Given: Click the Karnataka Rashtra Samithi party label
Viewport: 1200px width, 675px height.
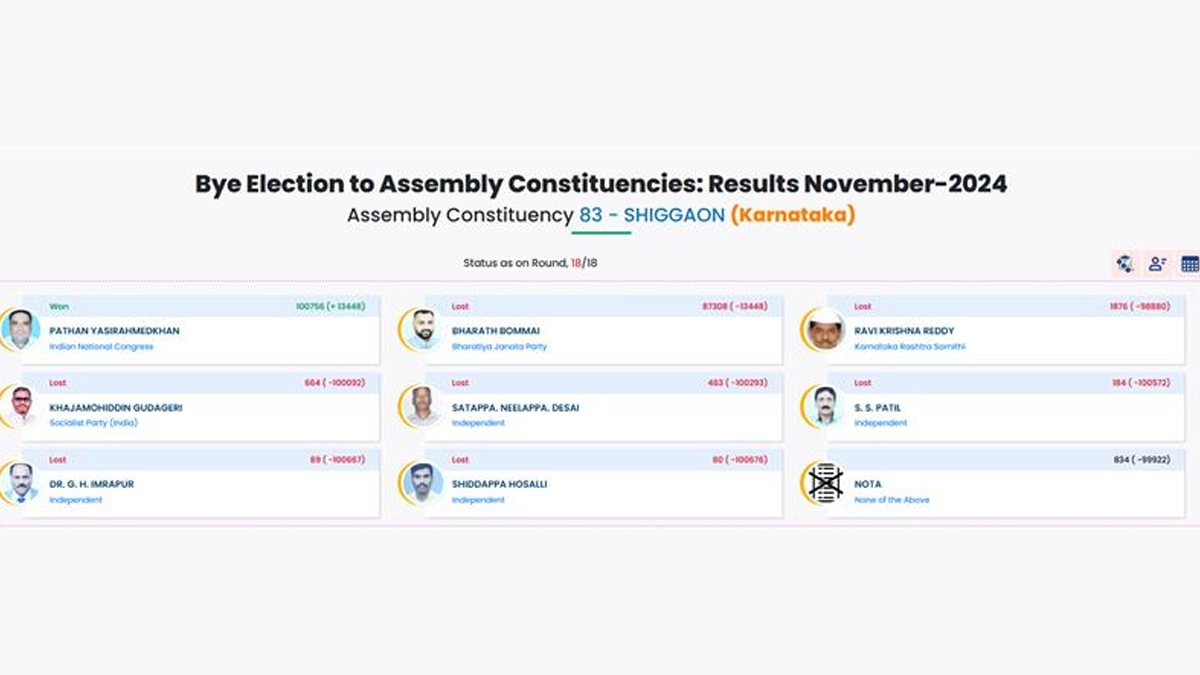Looking at the screenshot, I should tap(910, 347).
